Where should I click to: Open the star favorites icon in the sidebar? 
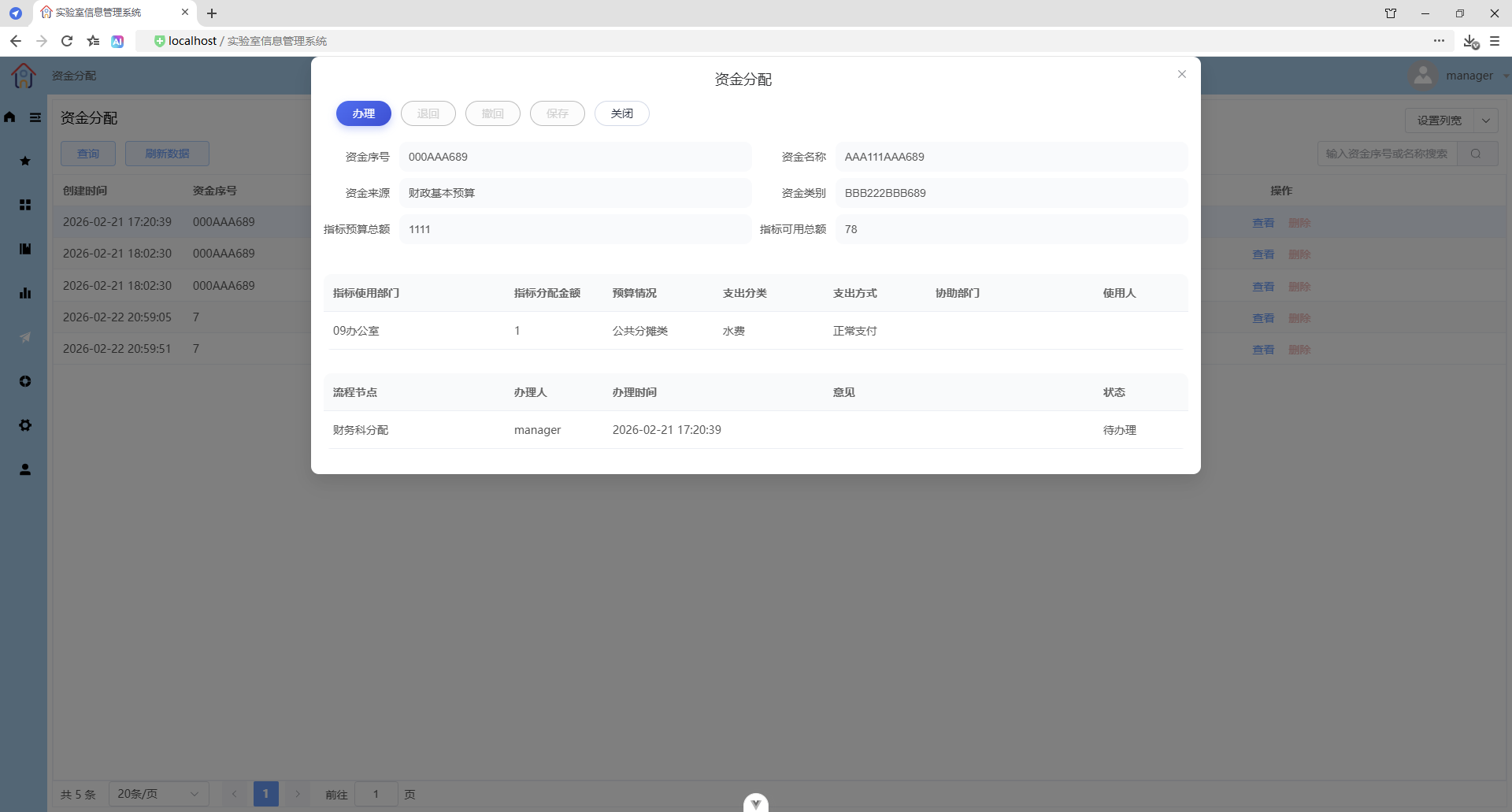[x=25, y=161]
